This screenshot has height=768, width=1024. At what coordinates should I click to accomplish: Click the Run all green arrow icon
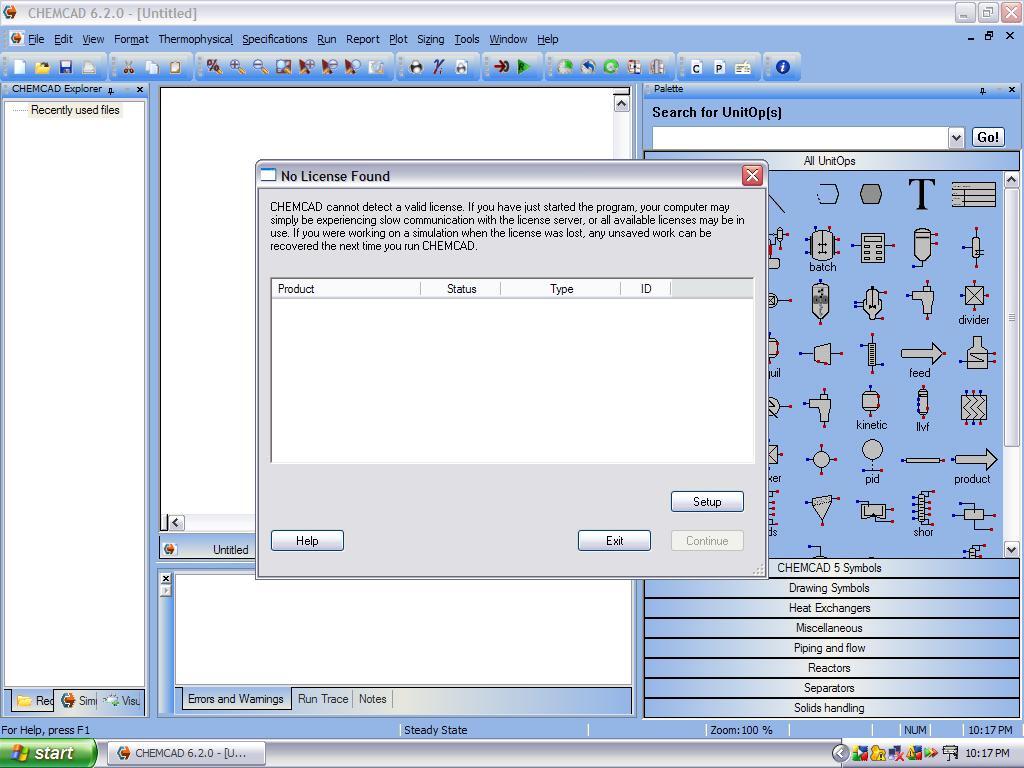524,67
